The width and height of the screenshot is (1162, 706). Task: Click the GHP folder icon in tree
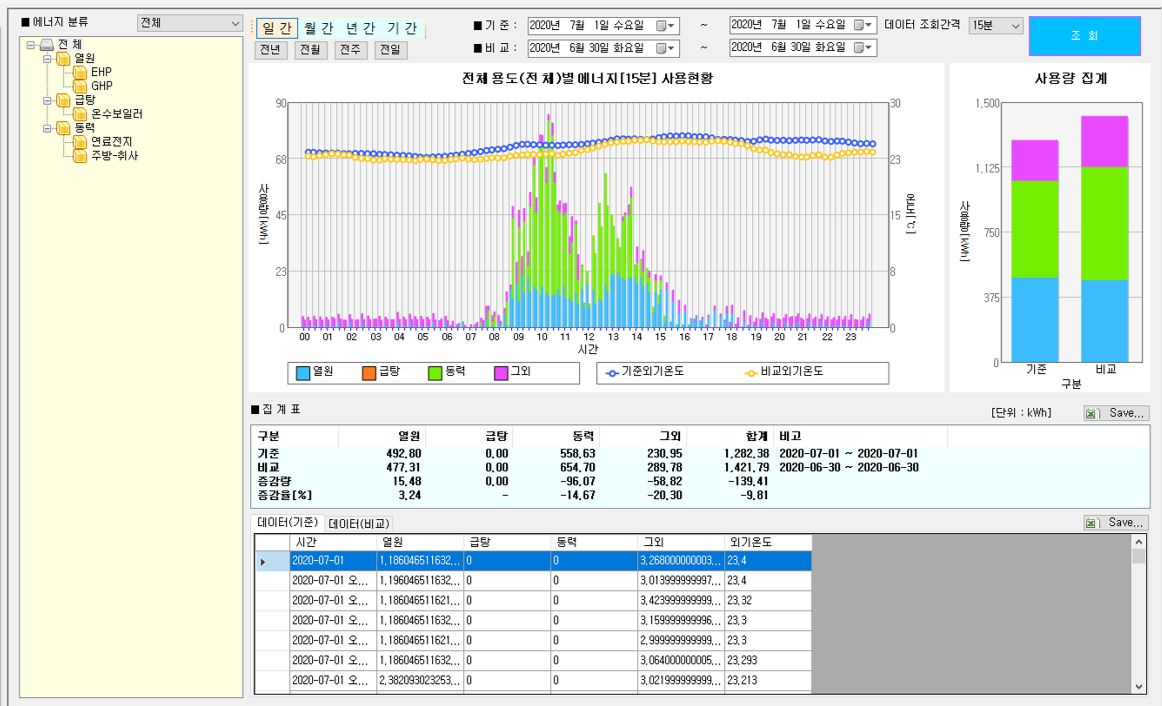(80, 87)
